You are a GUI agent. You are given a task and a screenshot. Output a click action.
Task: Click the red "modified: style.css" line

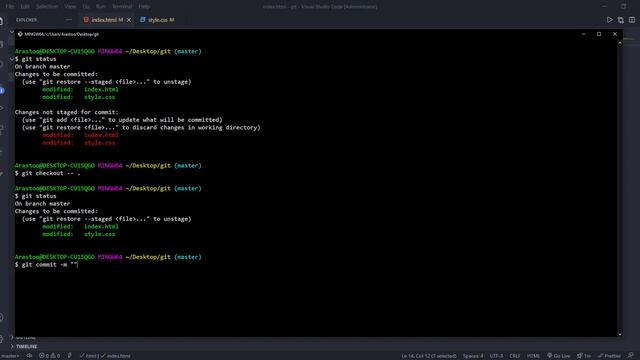coord(79,143)
